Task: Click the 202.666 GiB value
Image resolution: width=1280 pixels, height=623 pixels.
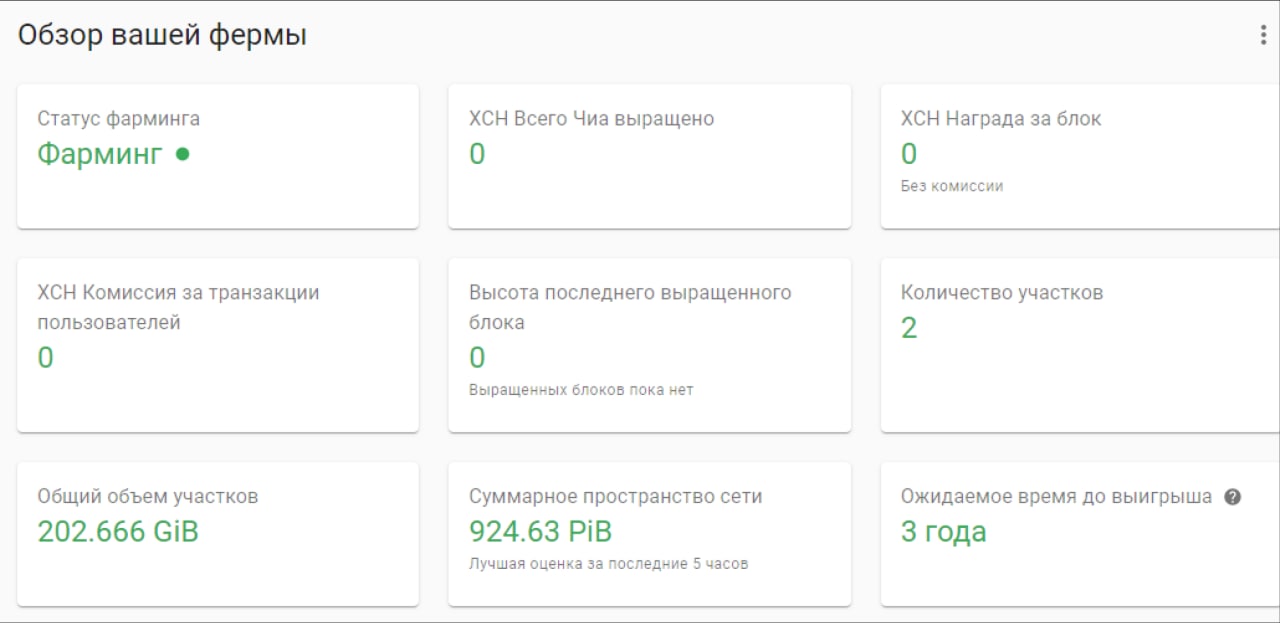Action: click(118, 531)
